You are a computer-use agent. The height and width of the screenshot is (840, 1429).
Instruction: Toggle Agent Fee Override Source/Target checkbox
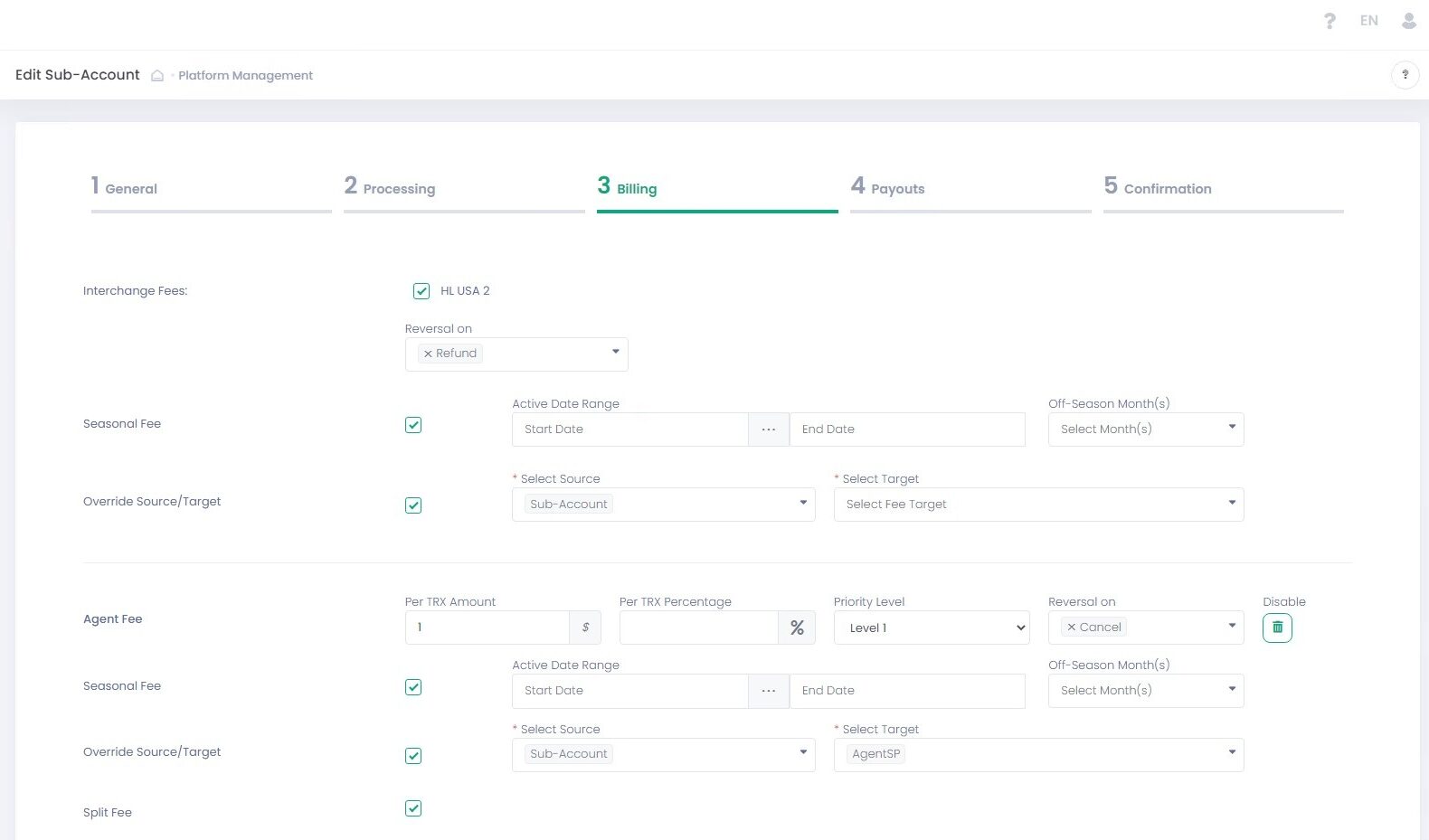click(413, 756)
